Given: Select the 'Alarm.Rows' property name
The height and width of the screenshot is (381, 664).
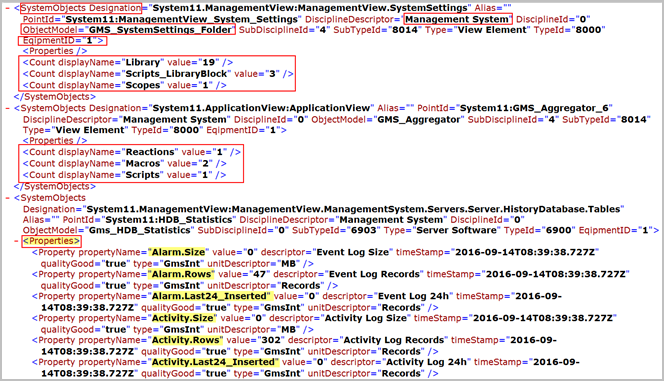Looking at the screenshot, I should click(181, 274).
